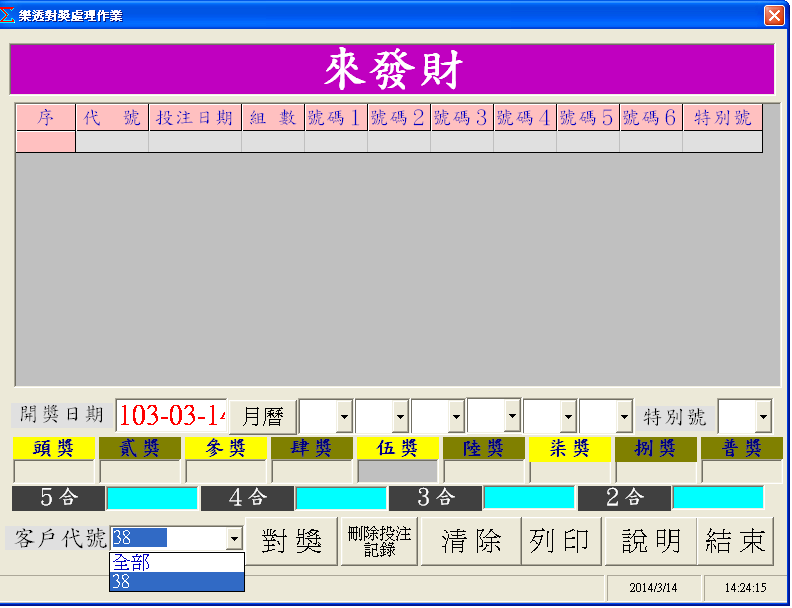Click the 對獎 button
The height and width of the screenshot is (608, 792).
coord(291,541)
